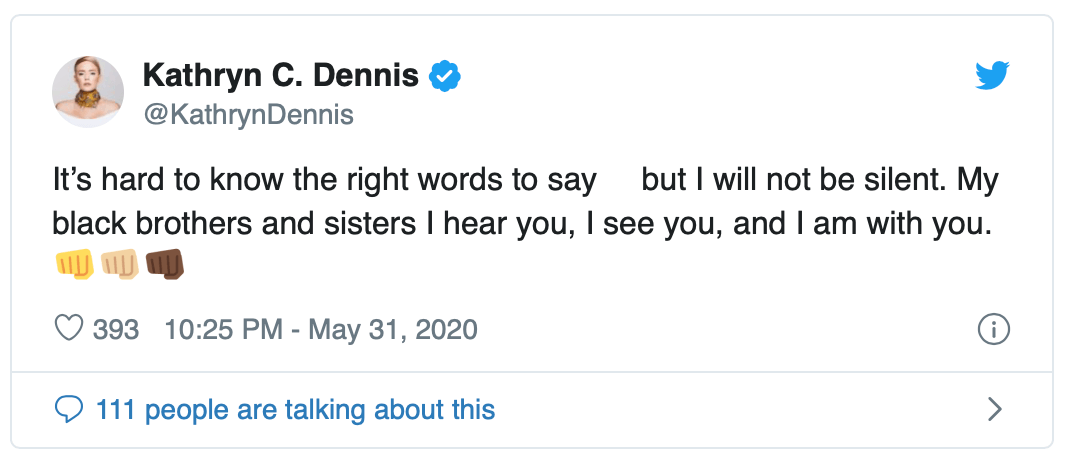Click the name Kathryn C. Dennis

coord(280,75)
